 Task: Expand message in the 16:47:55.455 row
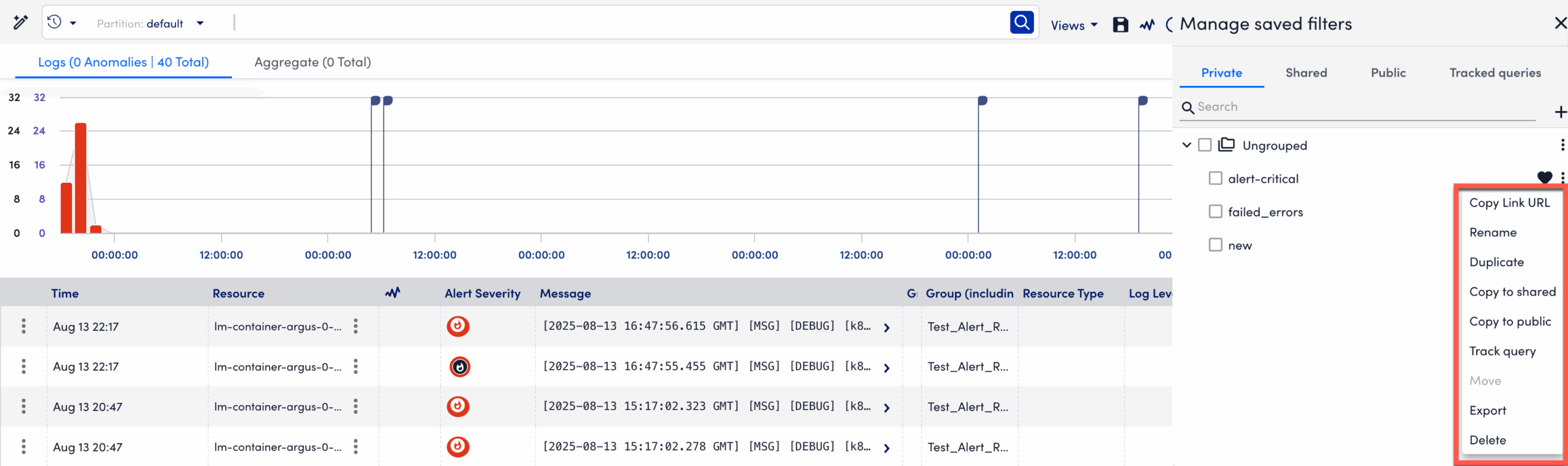tap(886, 368)
